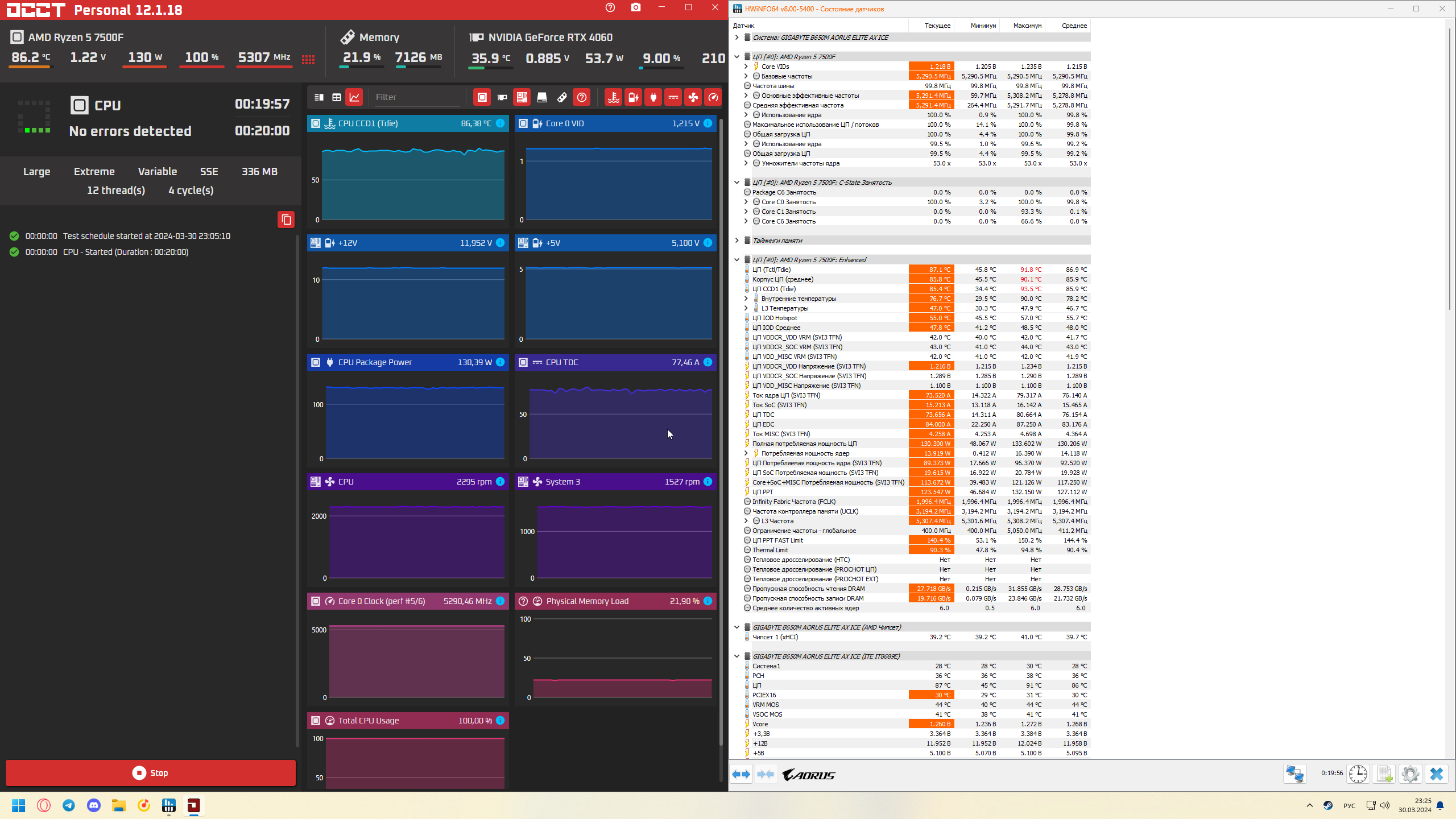The image size is (1456, 819).
Task: Toggle the CPU CCD1 (Tdie) graph checkbox
Action: [316, 123]
